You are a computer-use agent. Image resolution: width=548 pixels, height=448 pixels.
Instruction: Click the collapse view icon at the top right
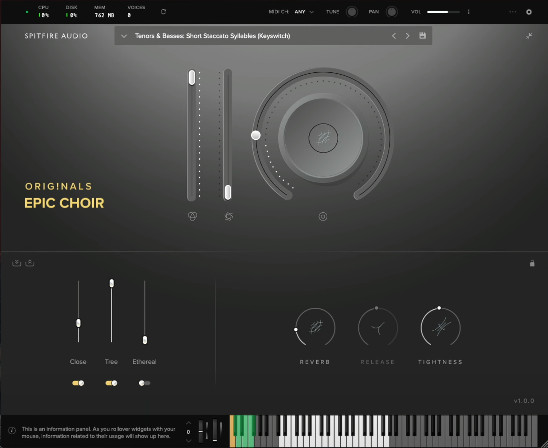529,36
